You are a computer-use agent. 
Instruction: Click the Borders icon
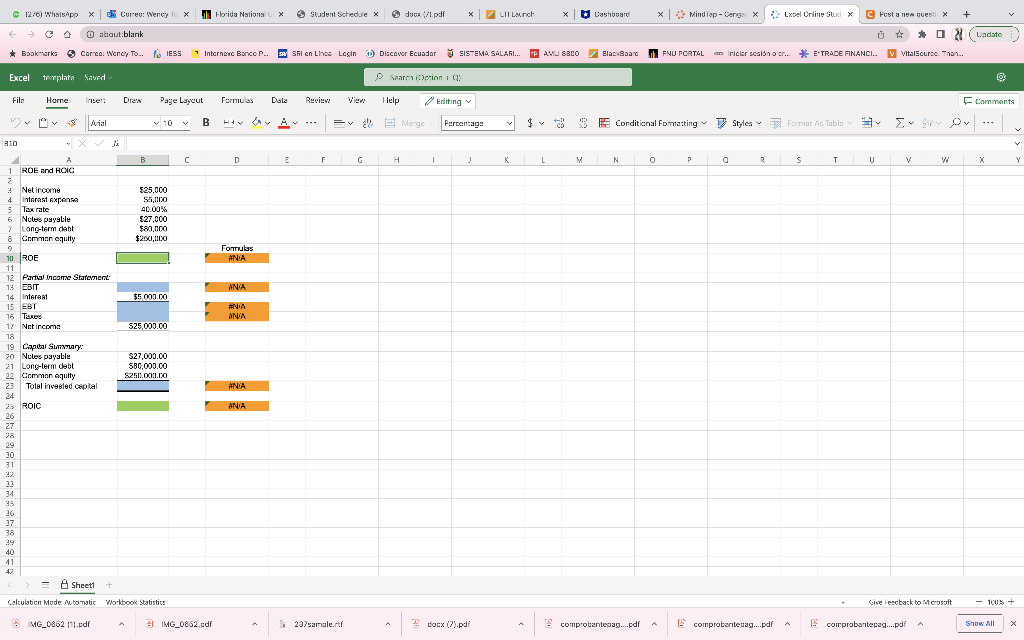pyautogui.click(x=228, y=123)
